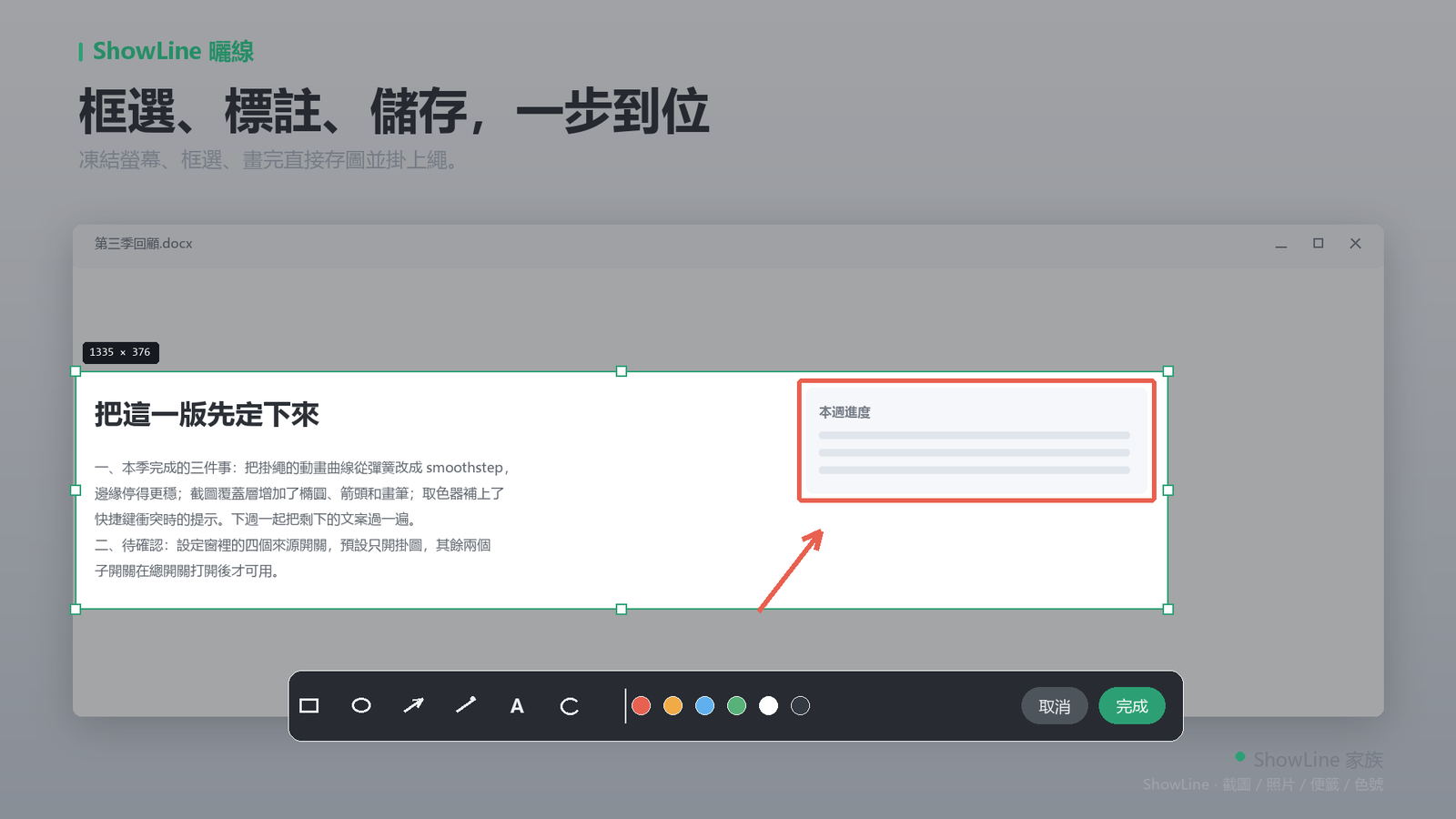
Task: Click the undo circular arrow icon
Action: point(570,706)
